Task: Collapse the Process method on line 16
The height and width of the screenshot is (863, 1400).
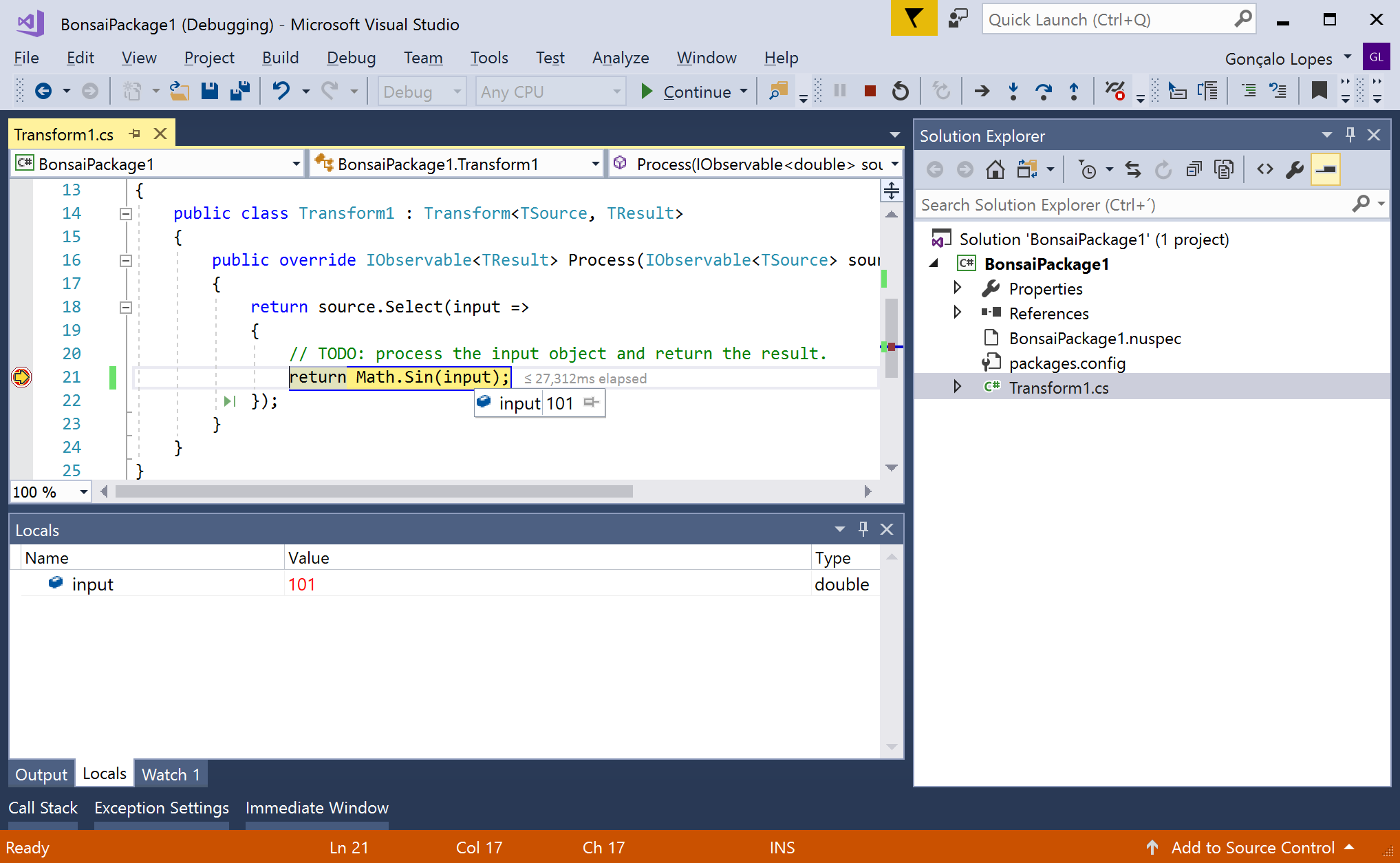Action: pyautogui.click(x=126, y=261)
